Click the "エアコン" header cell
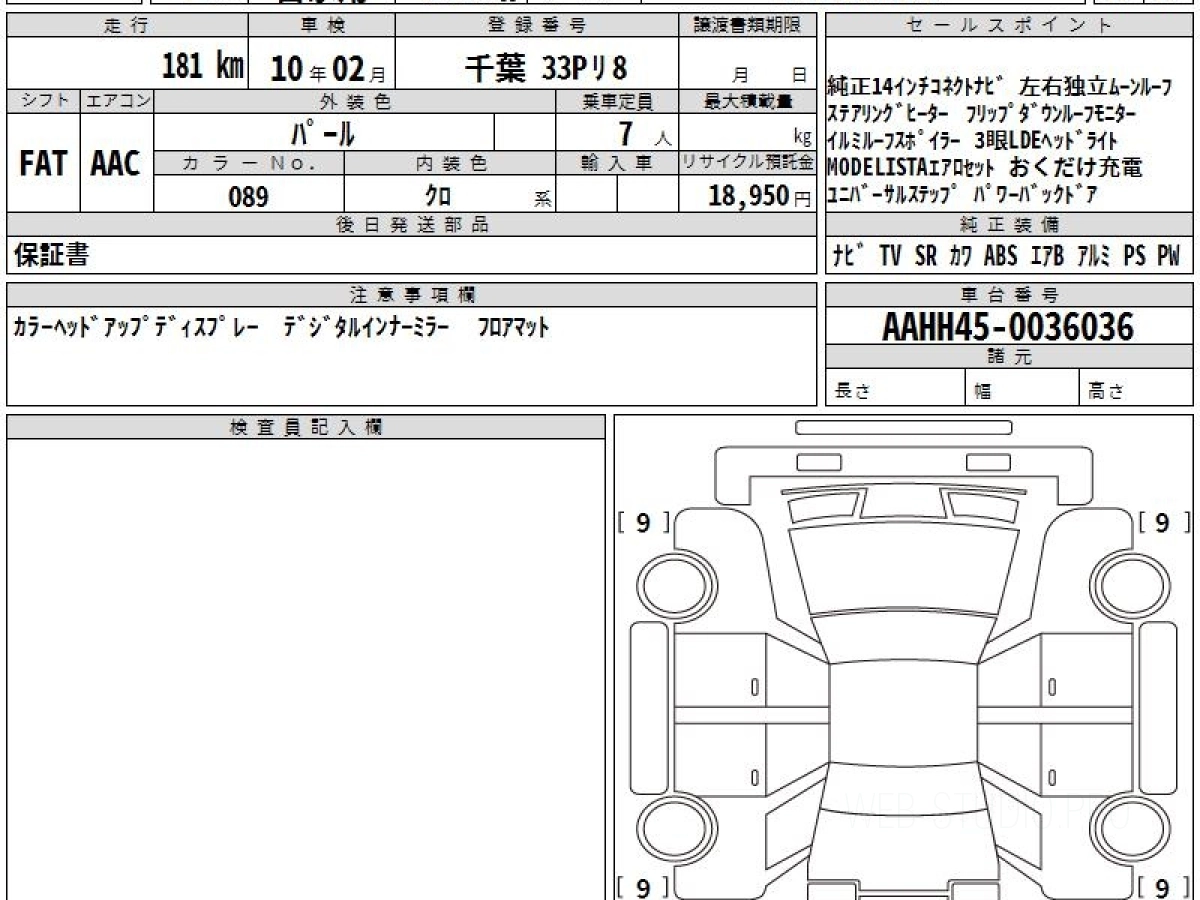The image size is (1200, 900). click(117, 101)
